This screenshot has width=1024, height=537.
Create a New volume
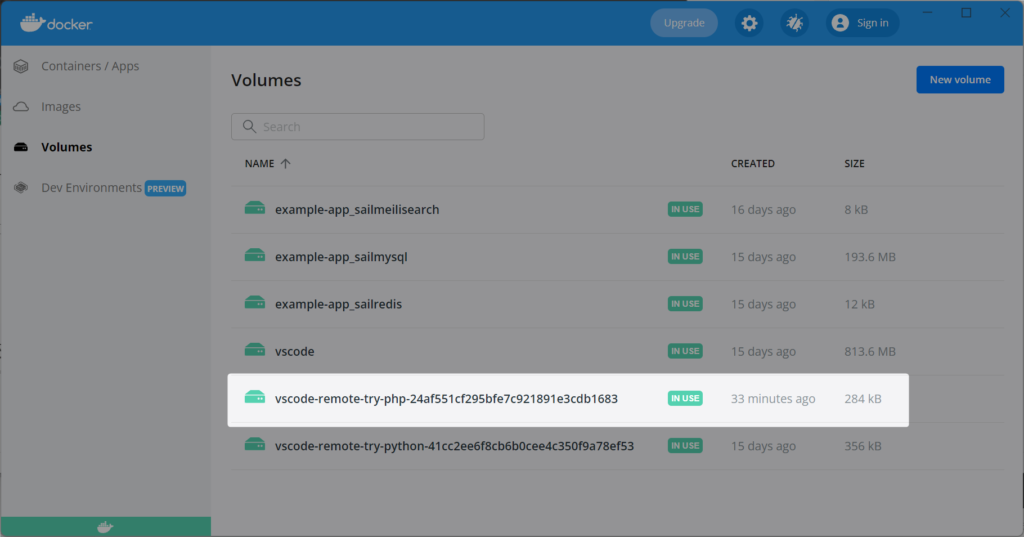coord(960,80)
